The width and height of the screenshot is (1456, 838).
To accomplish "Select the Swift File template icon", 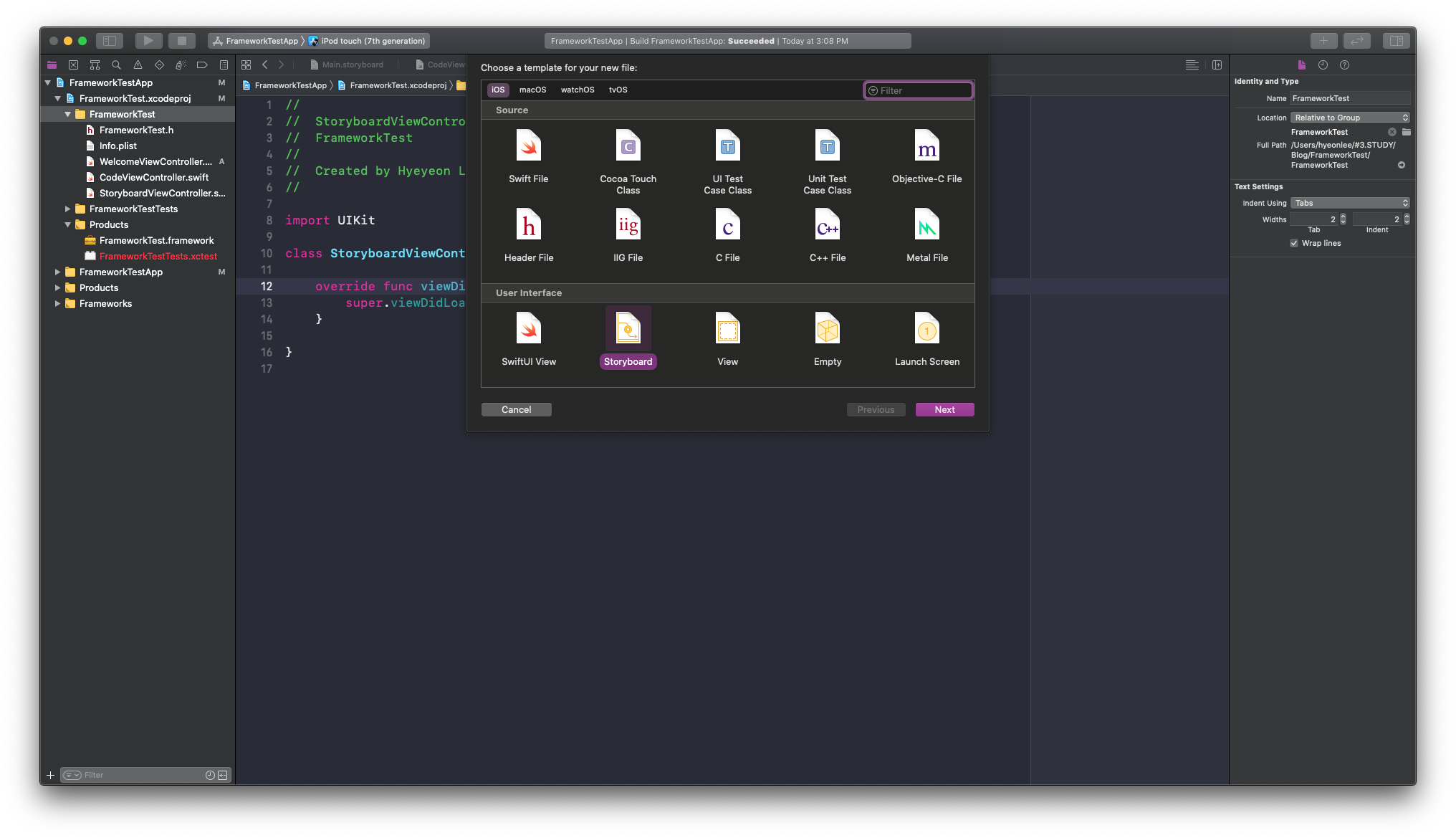I will tap(528, 146).
